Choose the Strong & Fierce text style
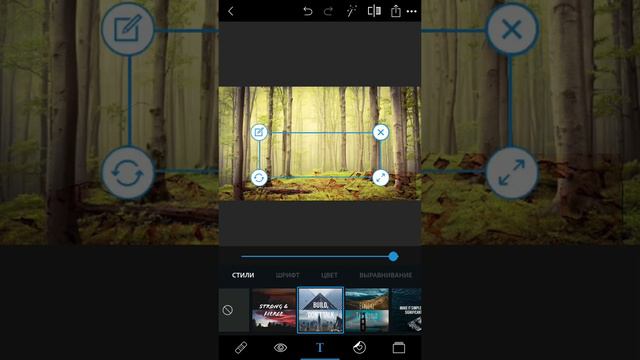 coord(273,310)
